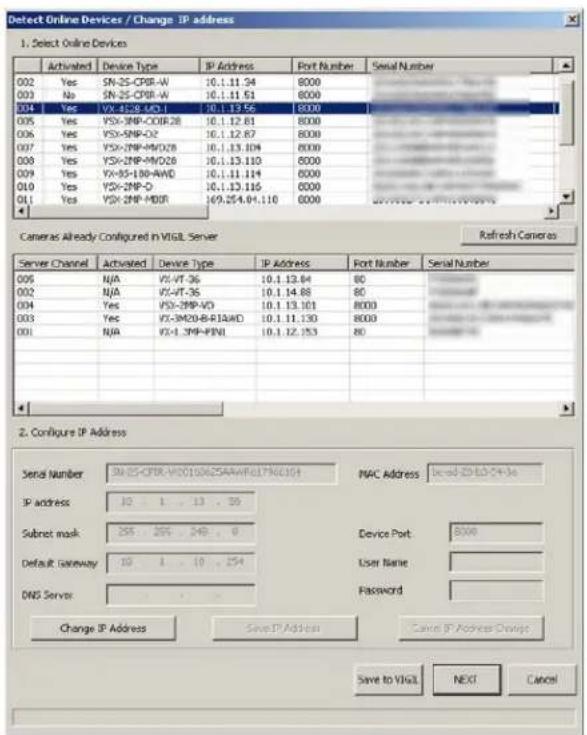Click left arrow of online devices horizontal scrollbar
Image resolution: width=587 pixels, height=735 pixels.
point(21,212)
